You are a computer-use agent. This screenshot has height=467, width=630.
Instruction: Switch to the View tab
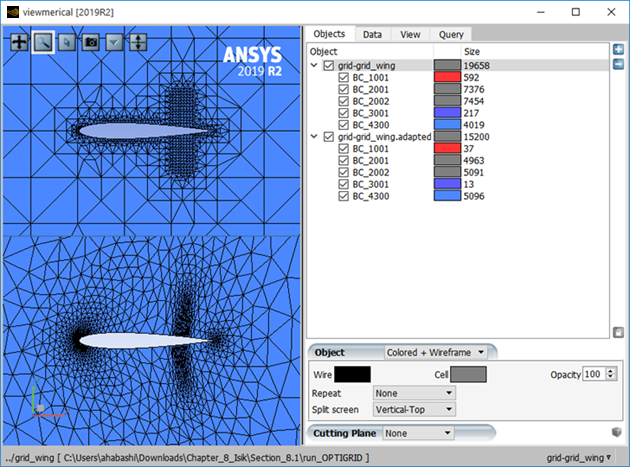point(410,35)
